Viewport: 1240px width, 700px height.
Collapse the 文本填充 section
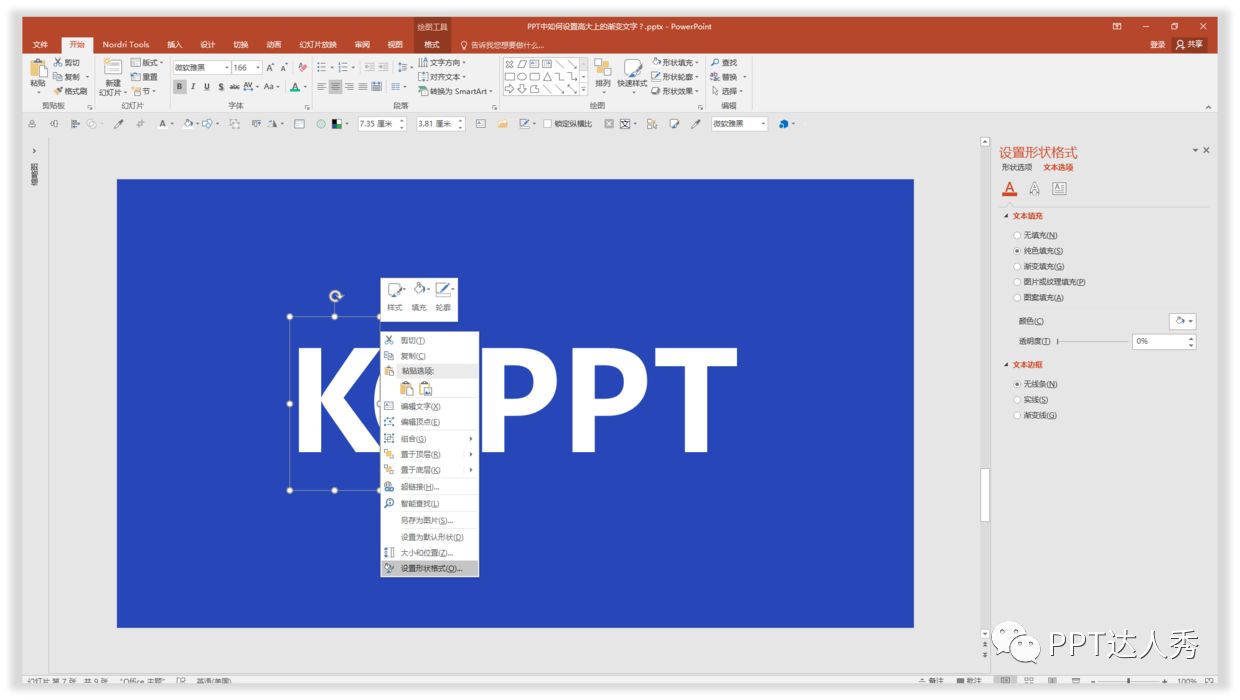point(1007,216)
